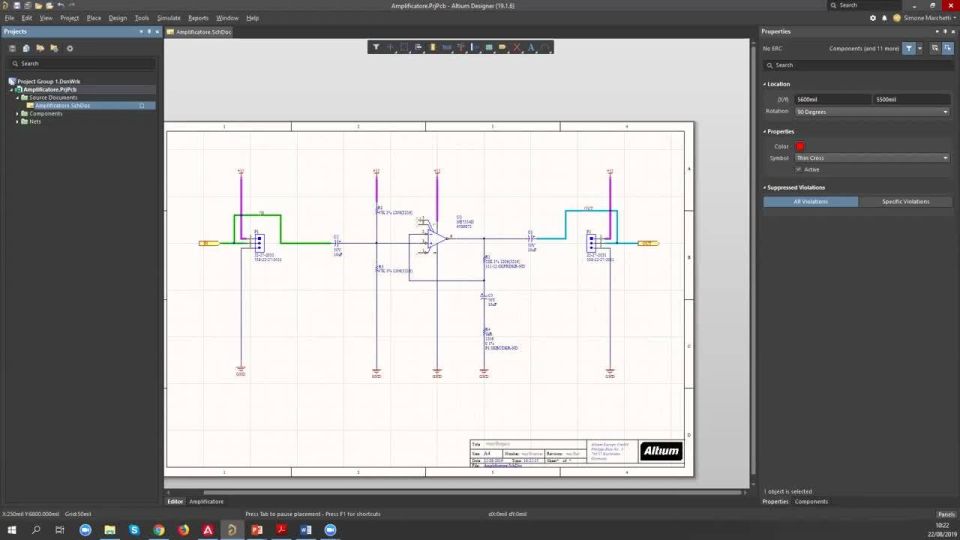Screen dimensions: 960x540
Task: Click the undo arrow in the quick access bar
Action: [x=61, y=6]
